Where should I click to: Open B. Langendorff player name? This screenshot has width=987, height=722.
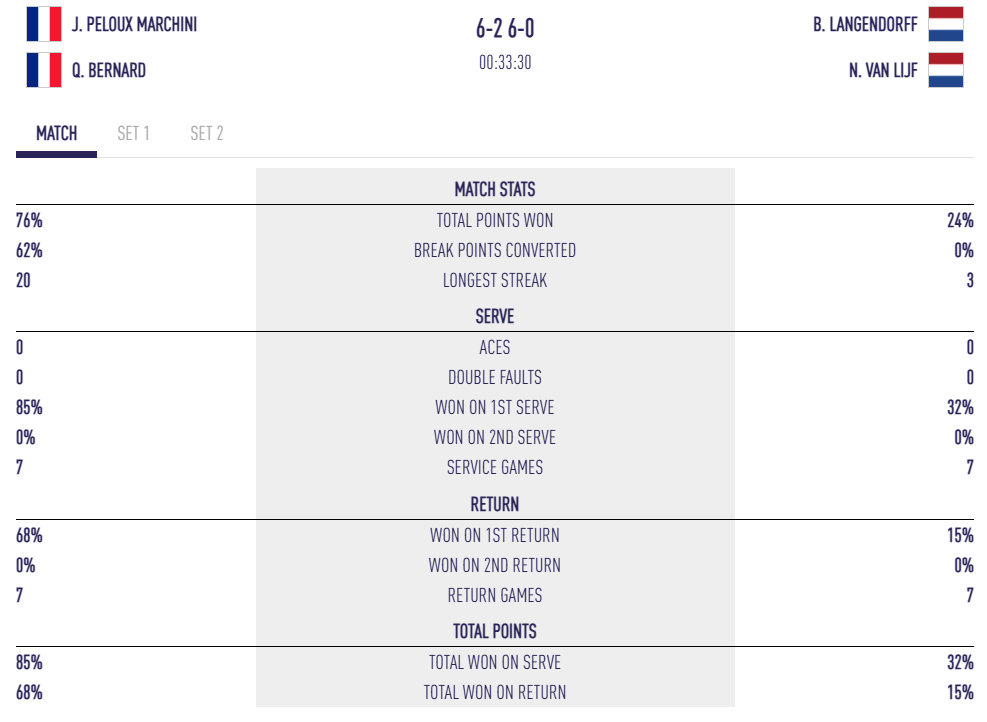pyautogui.click(x=865, y=24)
